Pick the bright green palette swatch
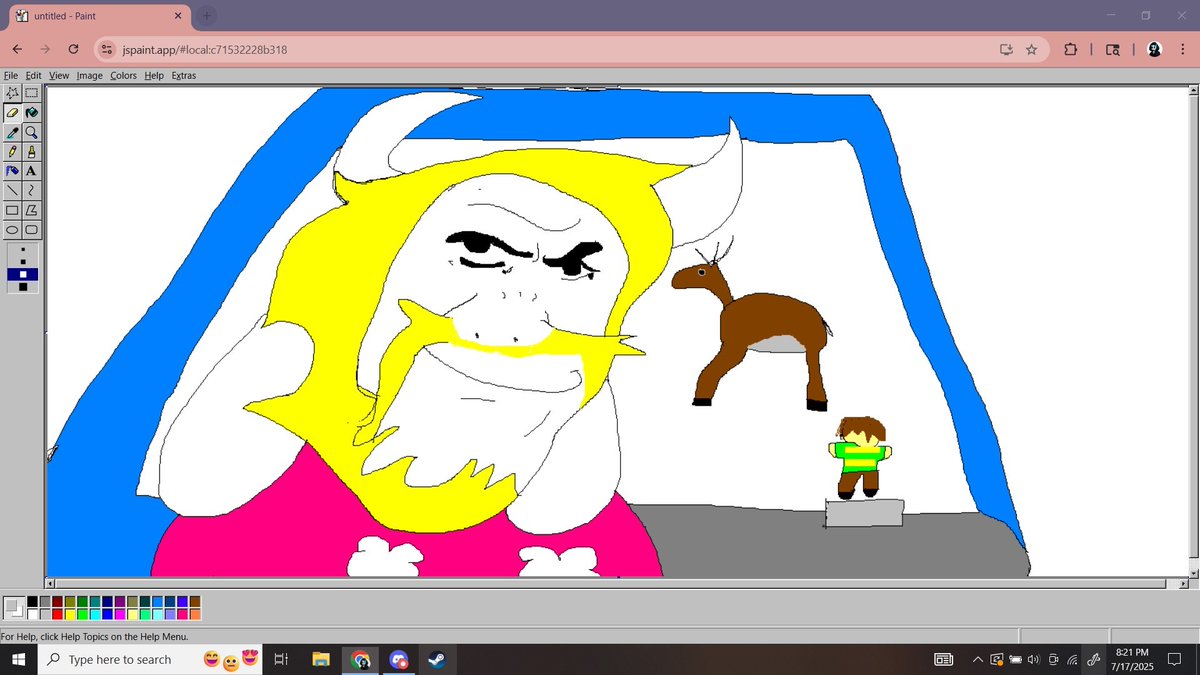 coord(82,615)
